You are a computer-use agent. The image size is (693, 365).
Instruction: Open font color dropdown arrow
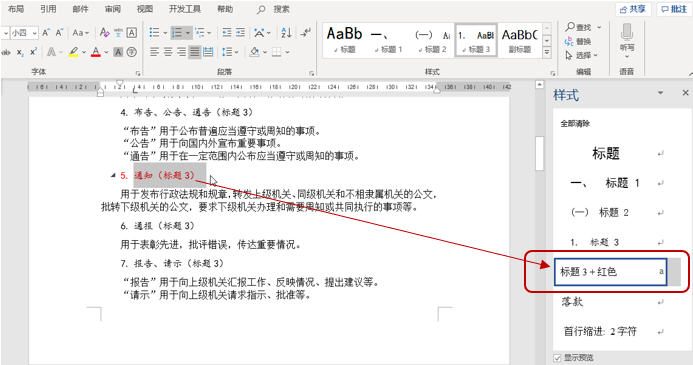click(107, 52)
